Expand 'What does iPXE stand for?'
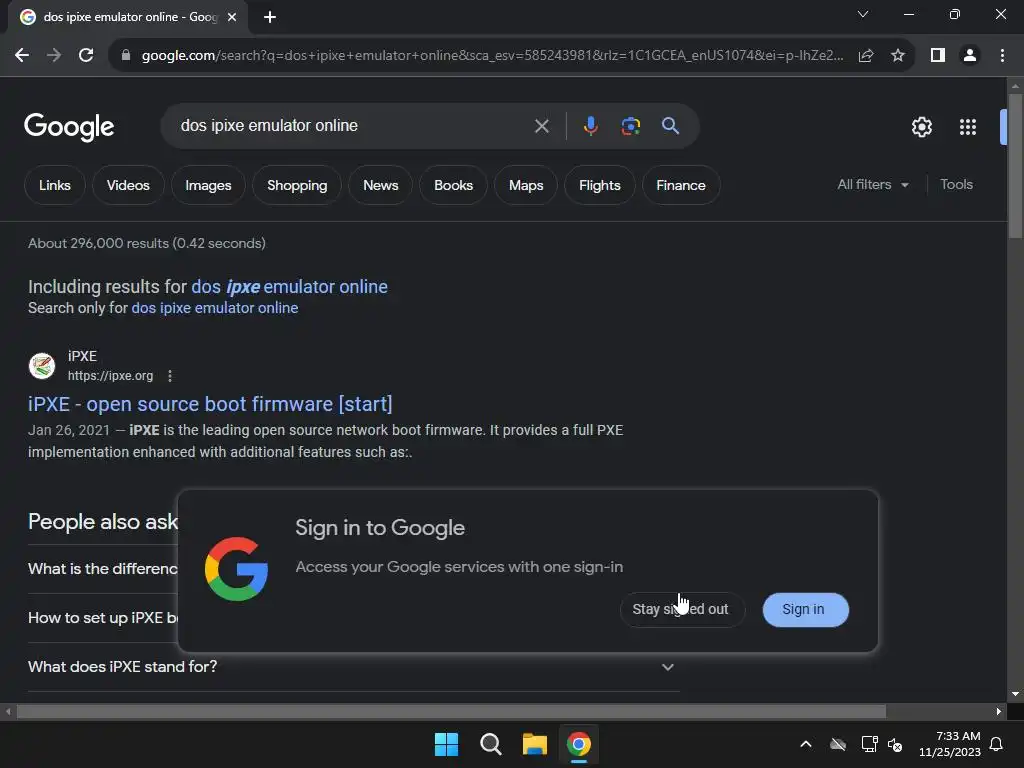 pos(353,667)
